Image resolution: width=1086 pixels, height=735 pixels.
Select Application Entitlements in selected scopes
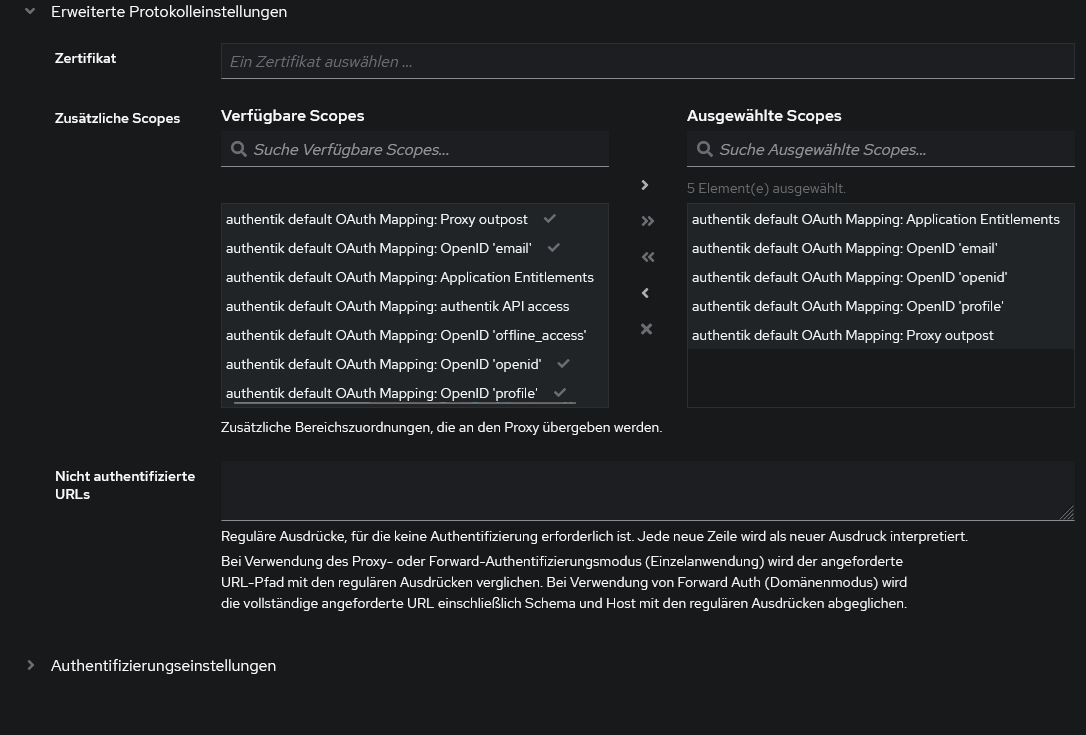click(x=875, y=219)
